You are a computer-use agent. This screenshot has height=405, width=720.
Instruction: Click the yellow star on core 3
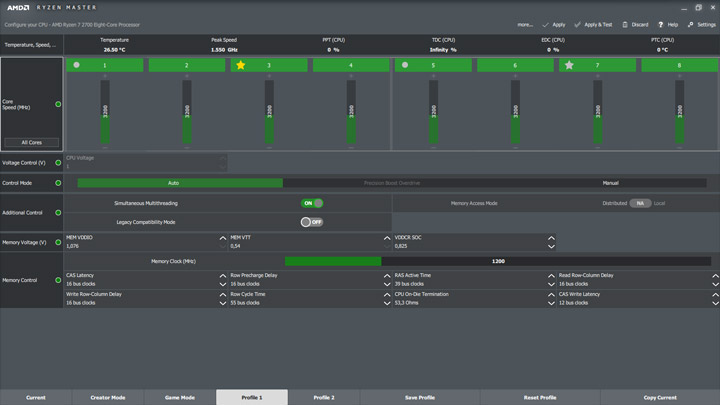coord(241,65)
